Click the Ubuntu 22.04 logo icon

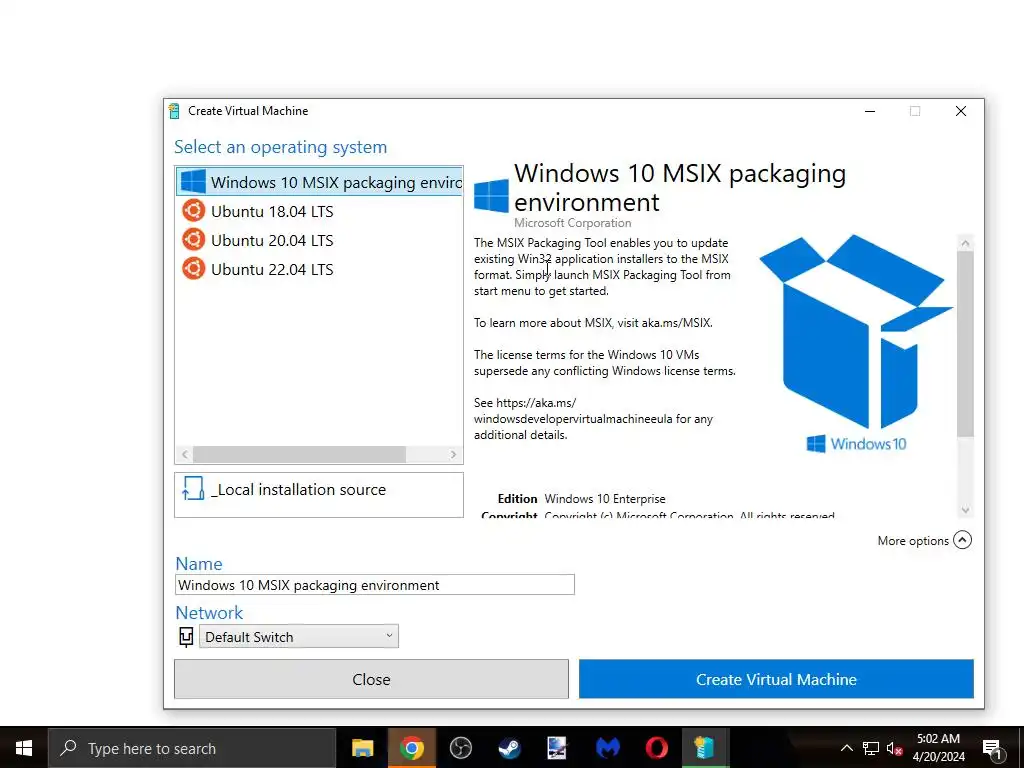coord(193,268)
